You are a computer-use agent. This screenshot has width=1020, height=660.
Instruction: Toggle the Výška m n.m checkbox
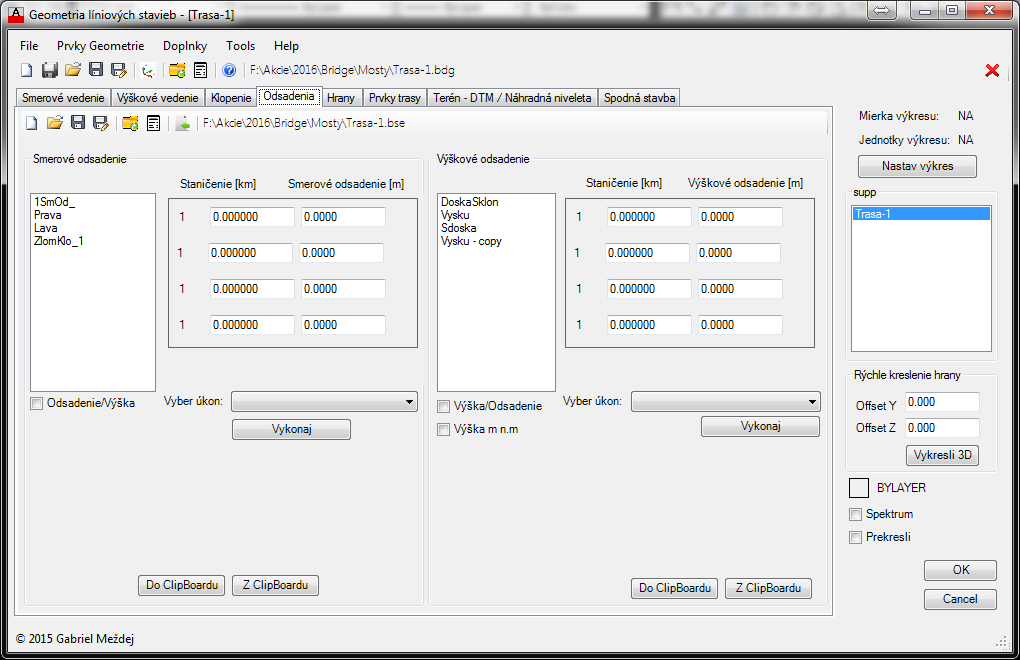click(x=444, y=430)
